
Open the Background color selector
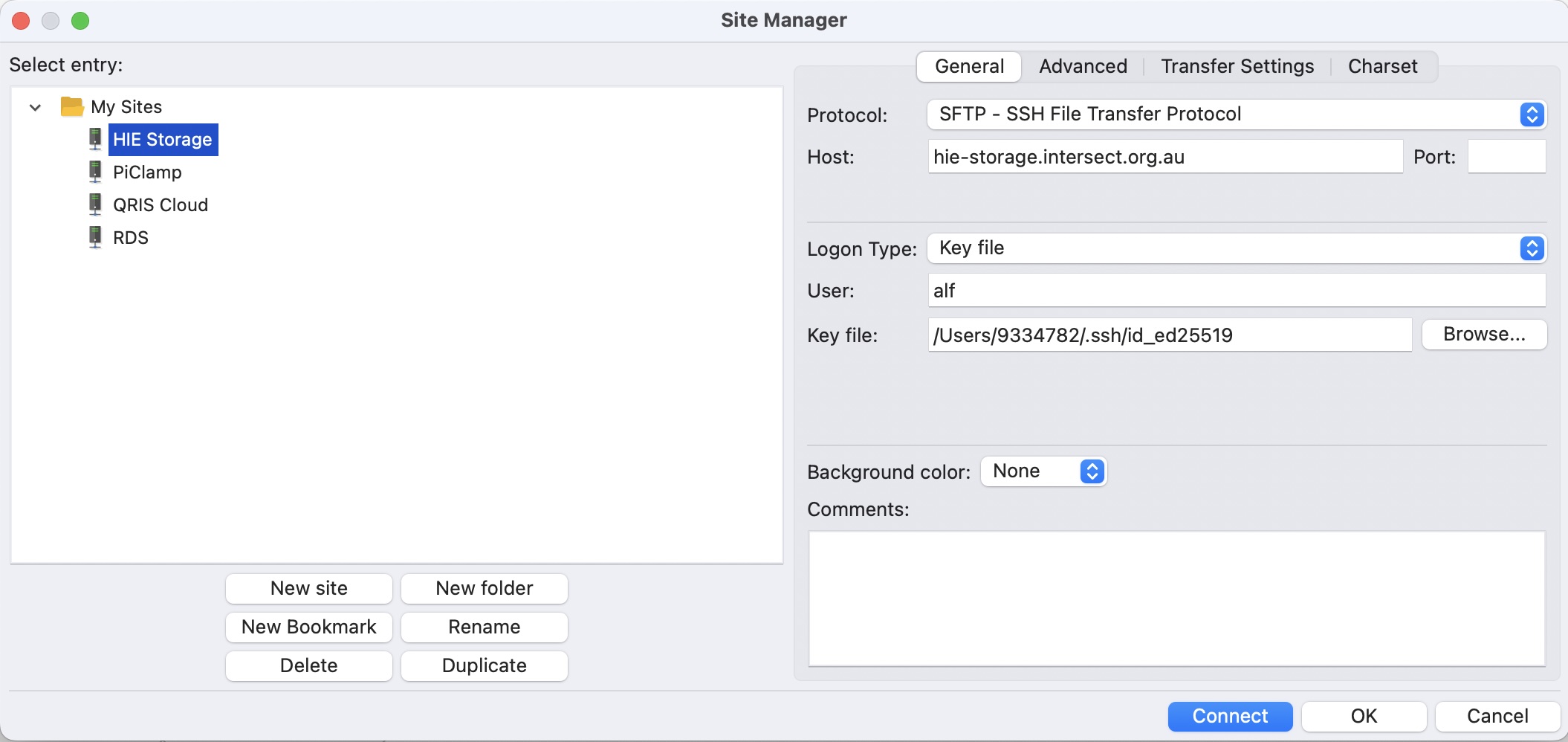click(1044, 471)
